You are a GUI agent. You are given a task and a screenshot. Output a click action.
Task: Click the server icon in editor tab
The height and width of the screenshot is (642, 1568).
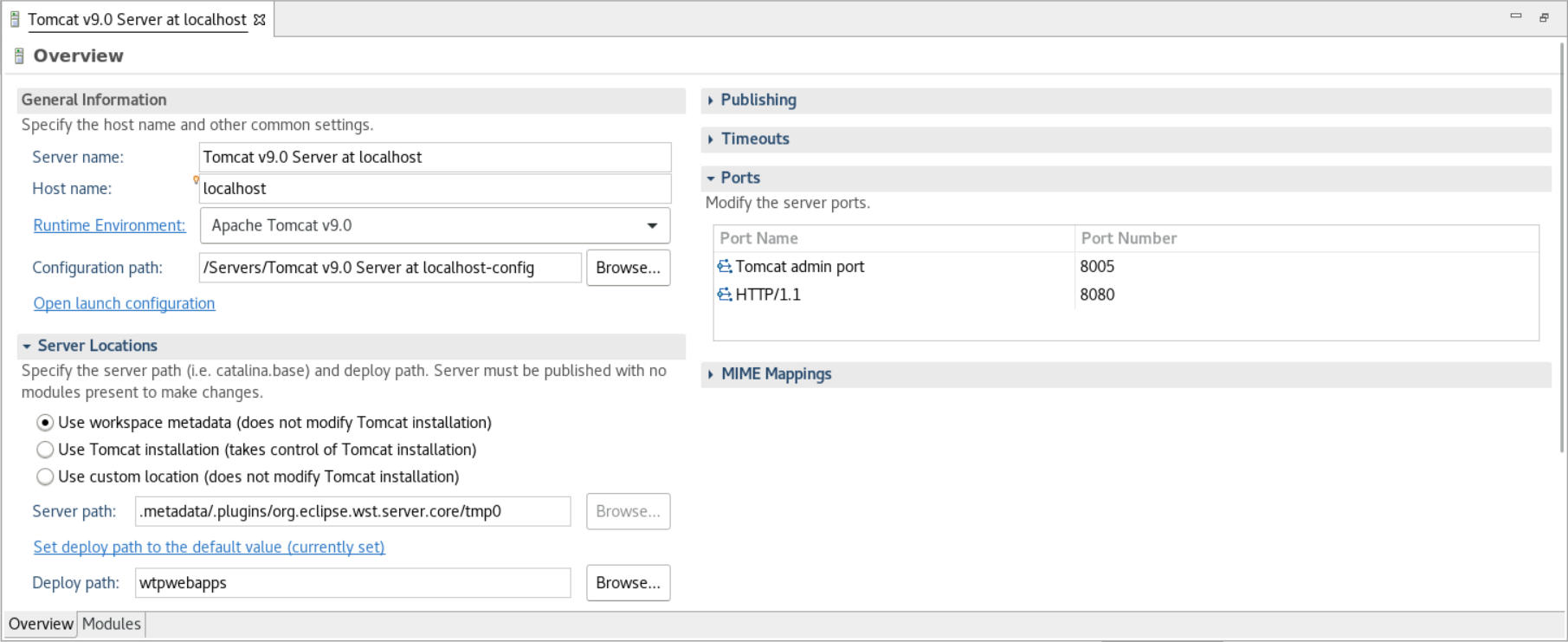point(15,19)
